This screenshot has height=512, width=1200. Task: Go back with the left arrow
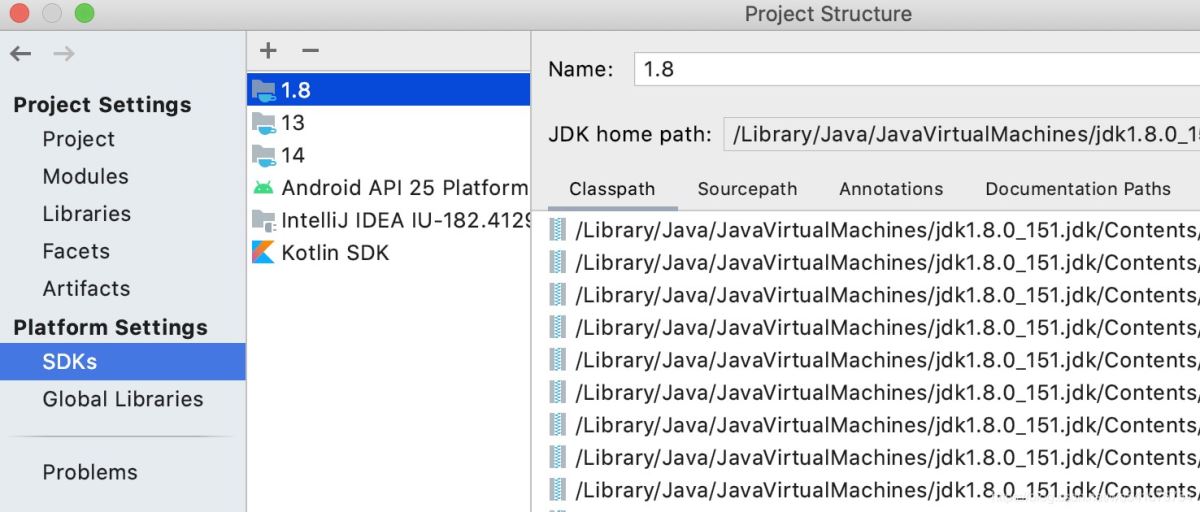(x=21, y=54)
